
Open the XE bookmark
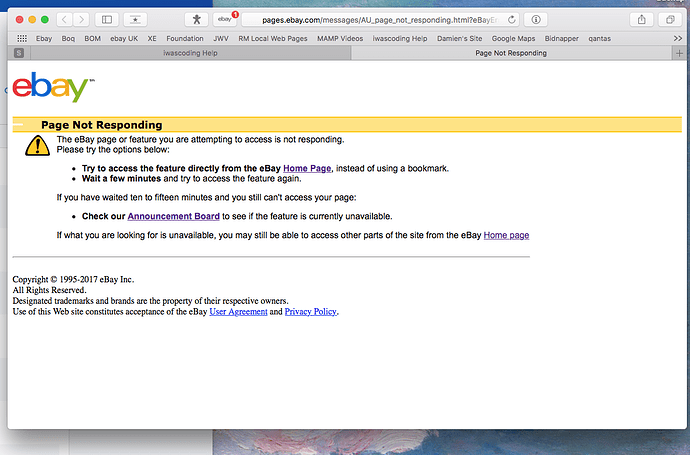[152, 38]
